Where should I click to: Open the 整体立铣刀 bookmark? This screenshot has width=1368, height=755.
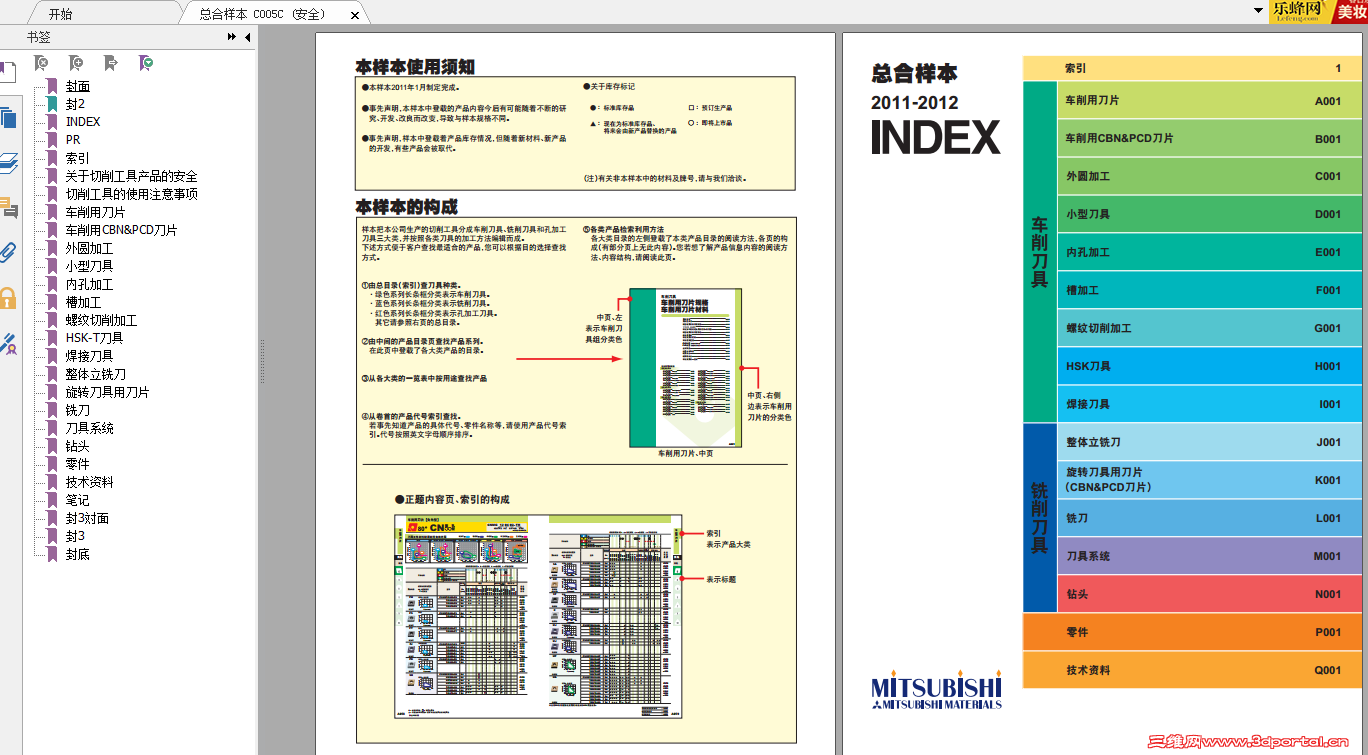click(96, 374)
